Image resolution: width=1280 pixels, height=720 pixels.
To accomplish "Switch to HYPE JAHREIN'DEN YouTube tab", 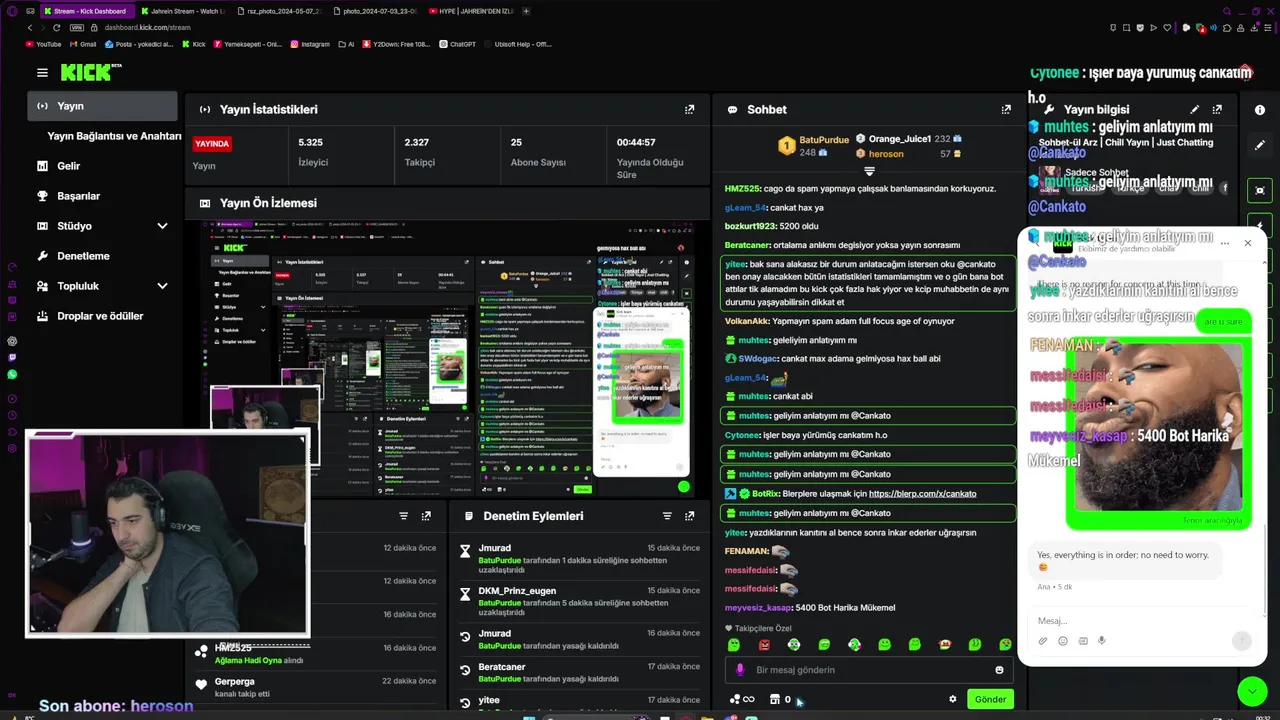I will coord(470,11).
